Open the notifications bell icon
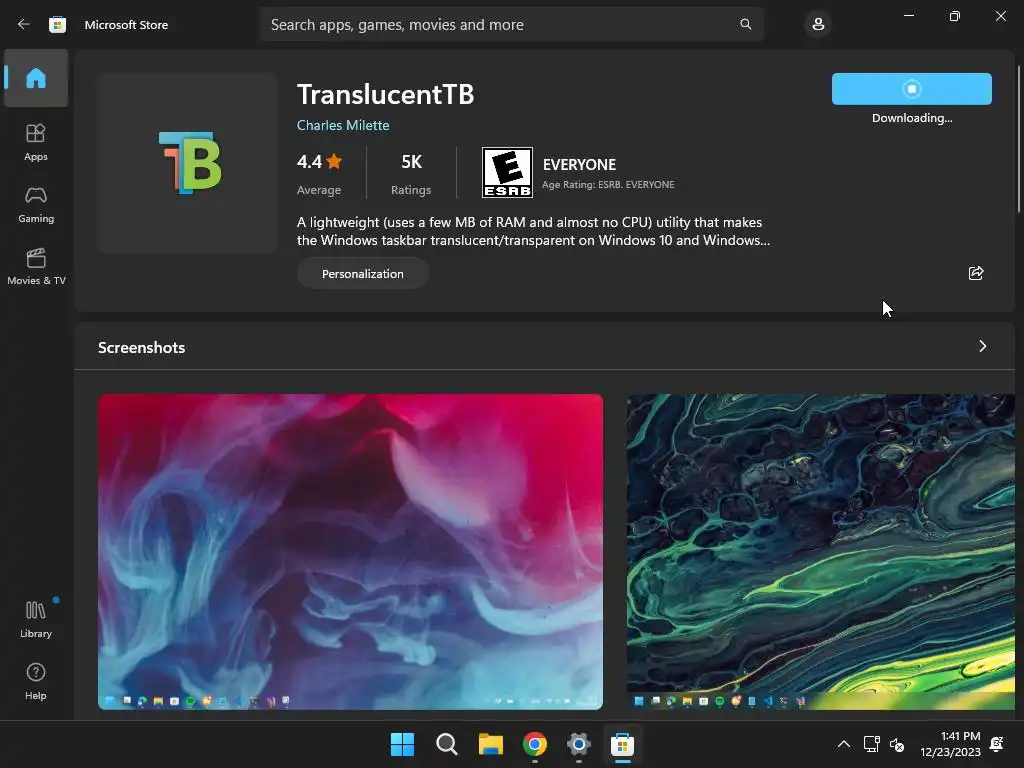The height and width of the screenshot is (768, 1024). [997, 744]
